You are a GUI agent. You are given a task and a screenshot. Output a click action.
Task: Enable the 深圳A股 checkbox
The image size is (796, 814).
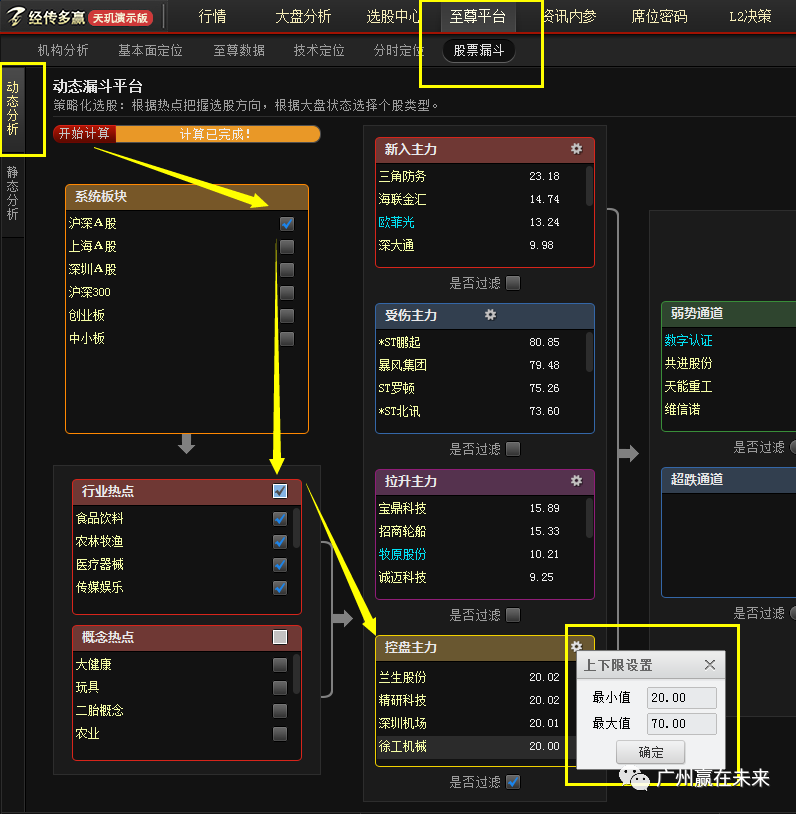pyautogui.click(x=287, y=269)
